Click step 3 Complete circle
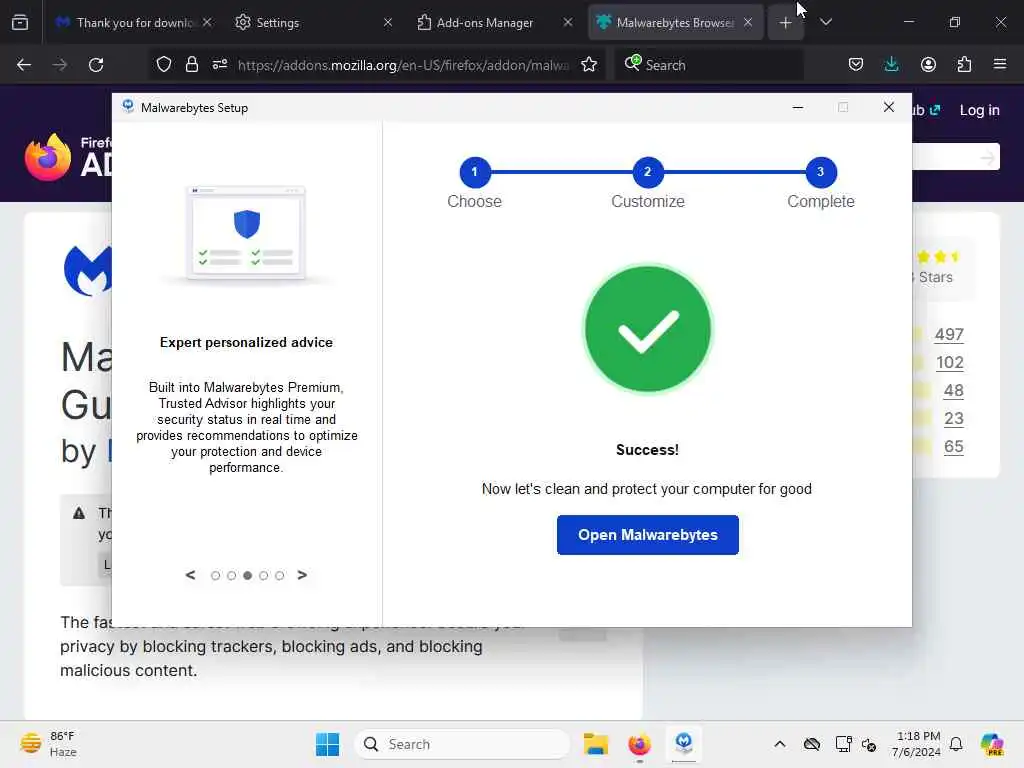Viewport: 1024px width, 768px height. [820, 172]
